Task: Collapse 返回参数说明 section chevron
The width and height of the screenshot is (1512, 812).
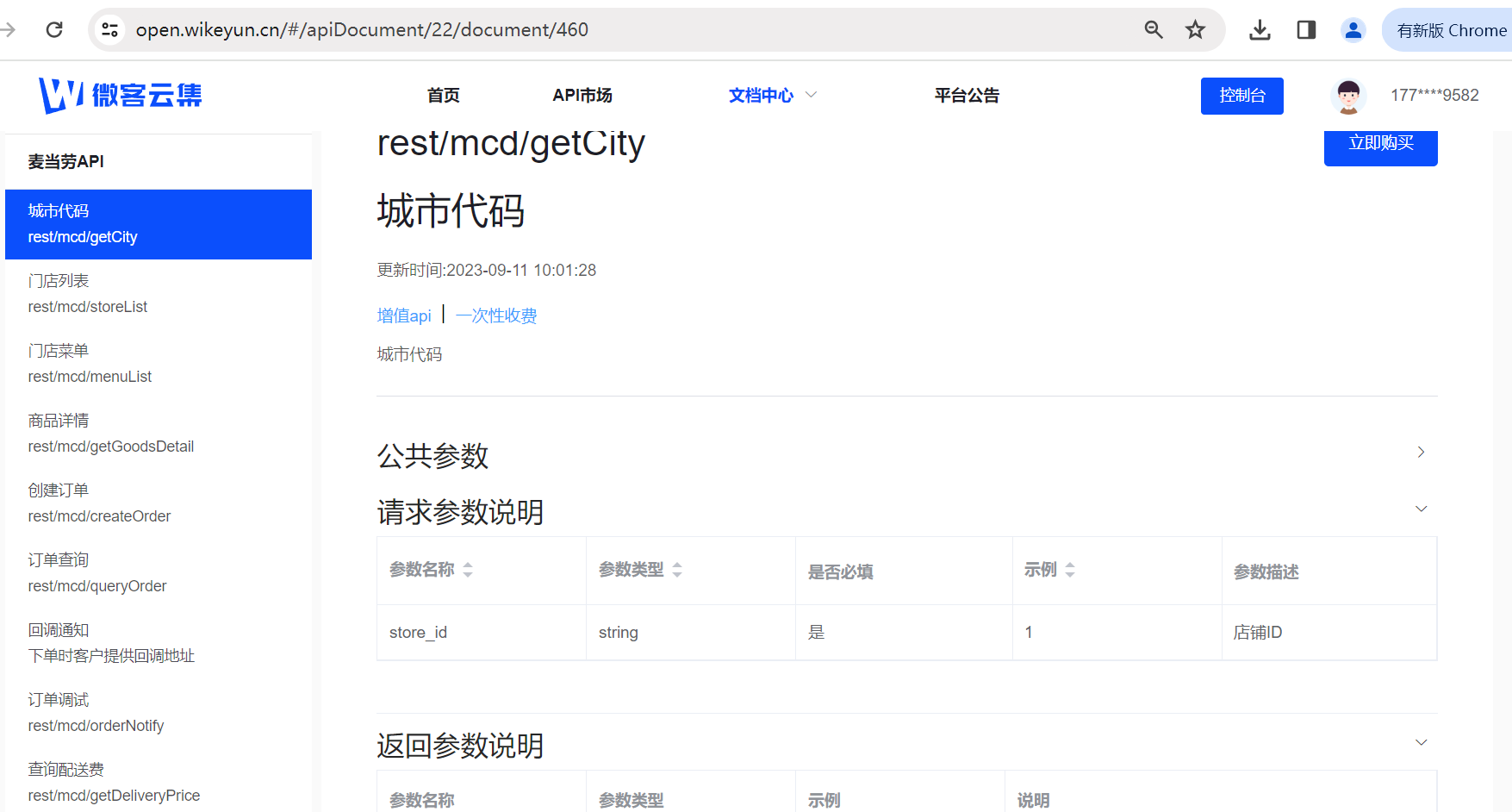Action: [x=1421, y=743]
